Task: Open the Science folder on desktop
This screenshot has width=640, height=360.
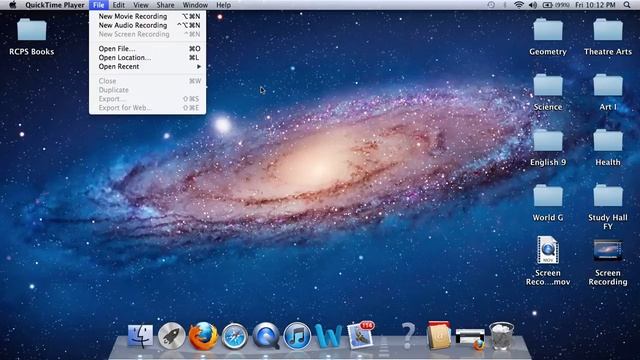Action: 548,92
